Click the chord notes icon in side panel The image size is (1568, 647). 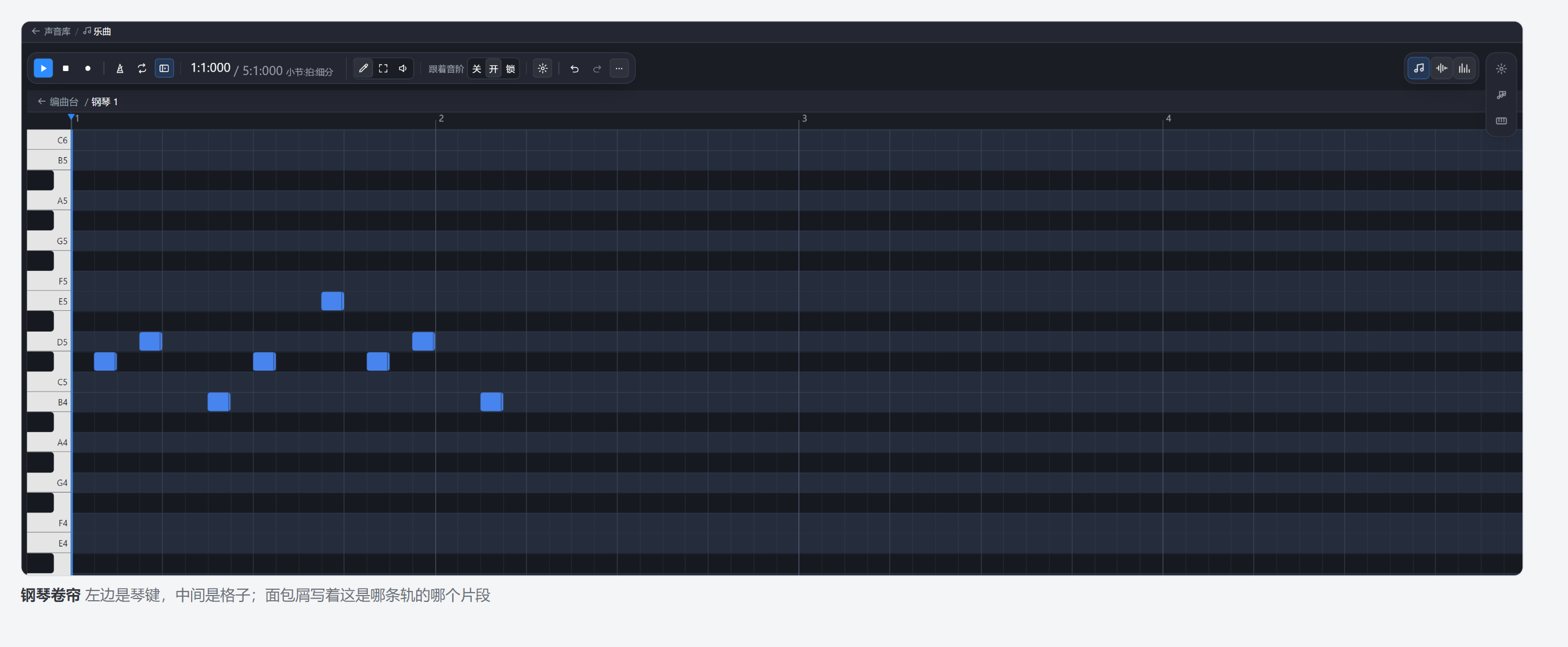point(1501,94)
